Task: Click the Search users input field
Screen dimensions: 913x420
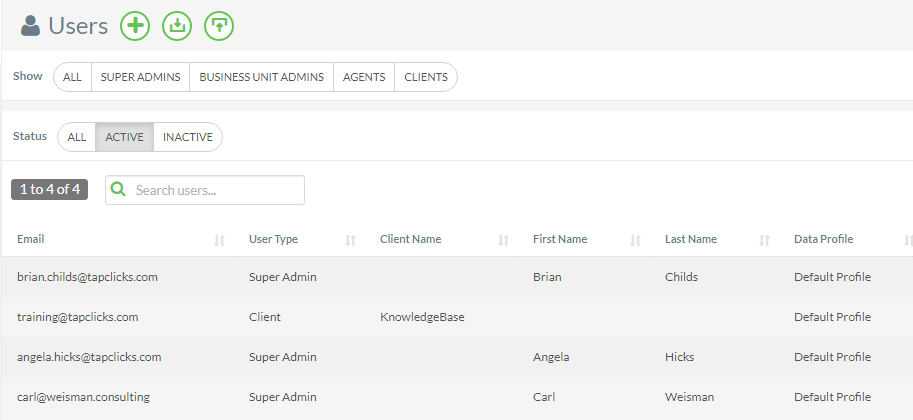Action: tap(205, 190)
